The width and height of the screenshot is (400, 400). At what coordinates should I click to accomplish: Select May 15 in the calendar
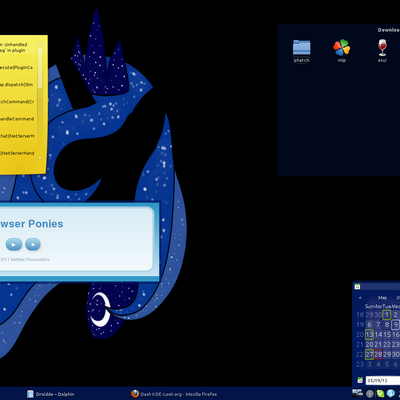pyautogui.click(x=387, y=335)
